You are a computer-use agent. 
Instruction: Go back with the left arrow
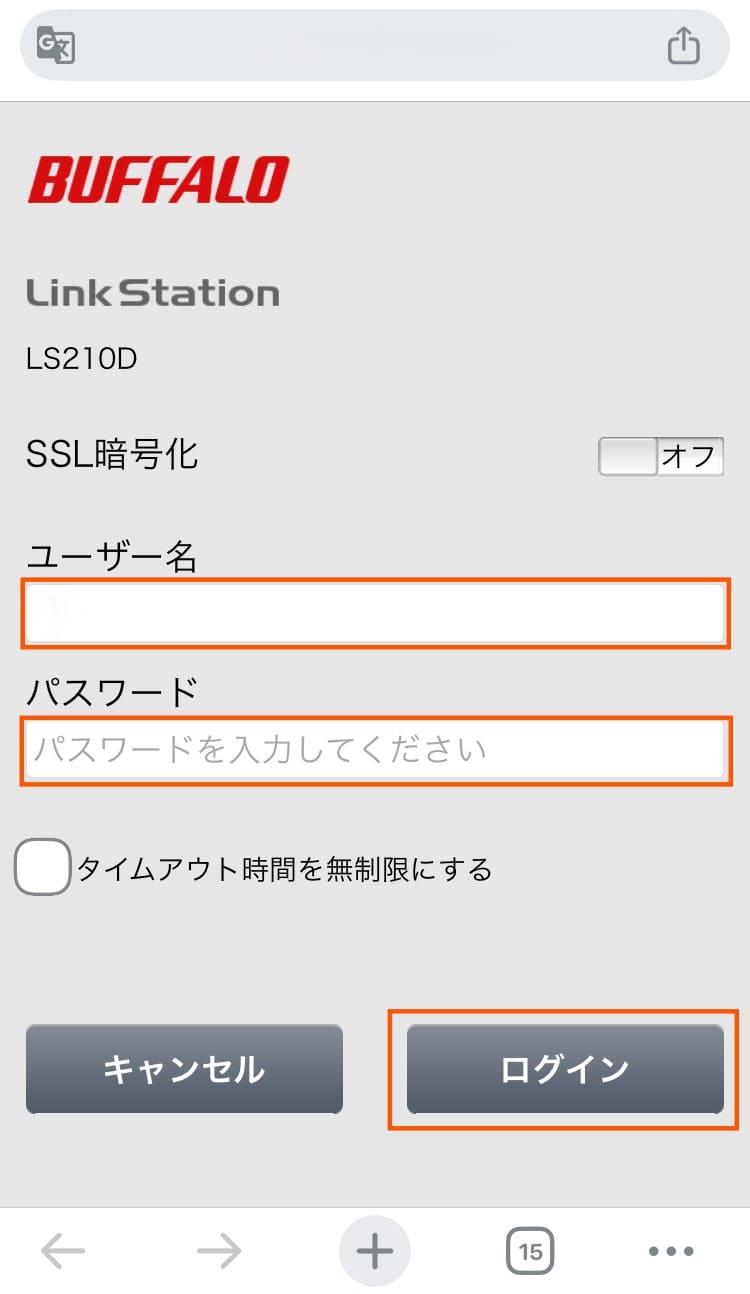[x=63, y=1250]
